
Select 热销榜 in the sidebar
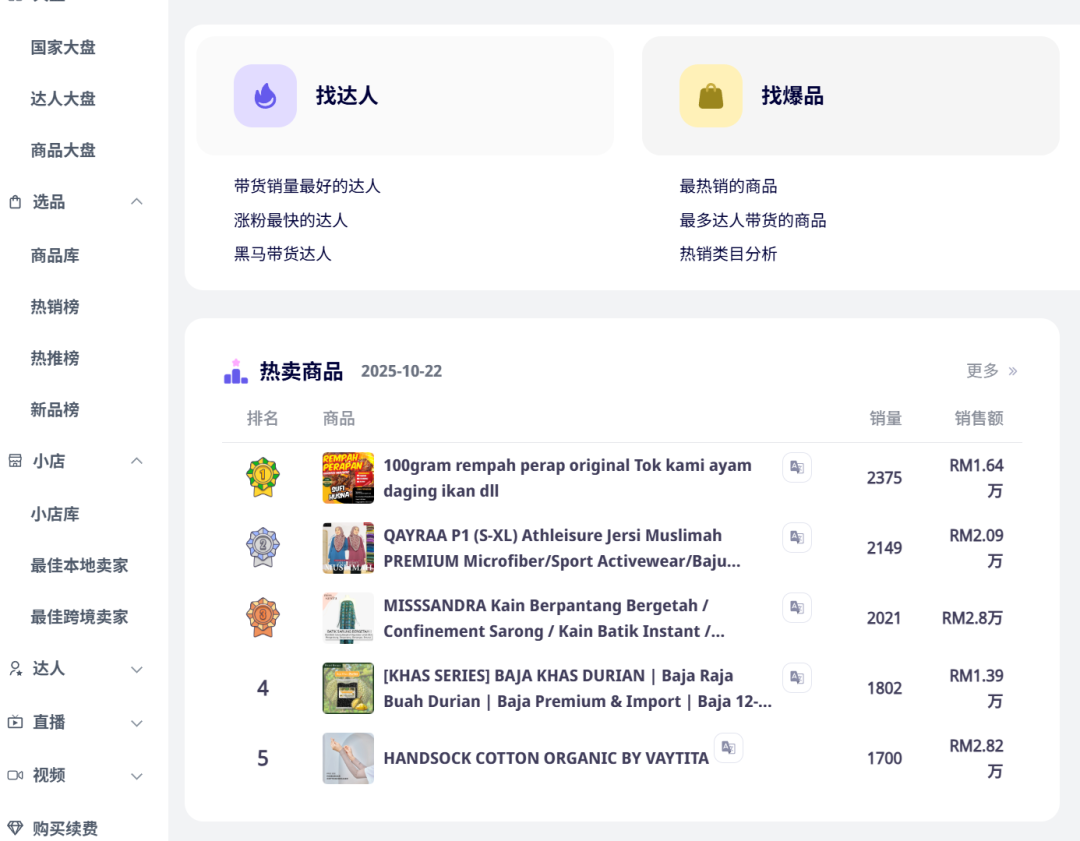pos(55,306)
